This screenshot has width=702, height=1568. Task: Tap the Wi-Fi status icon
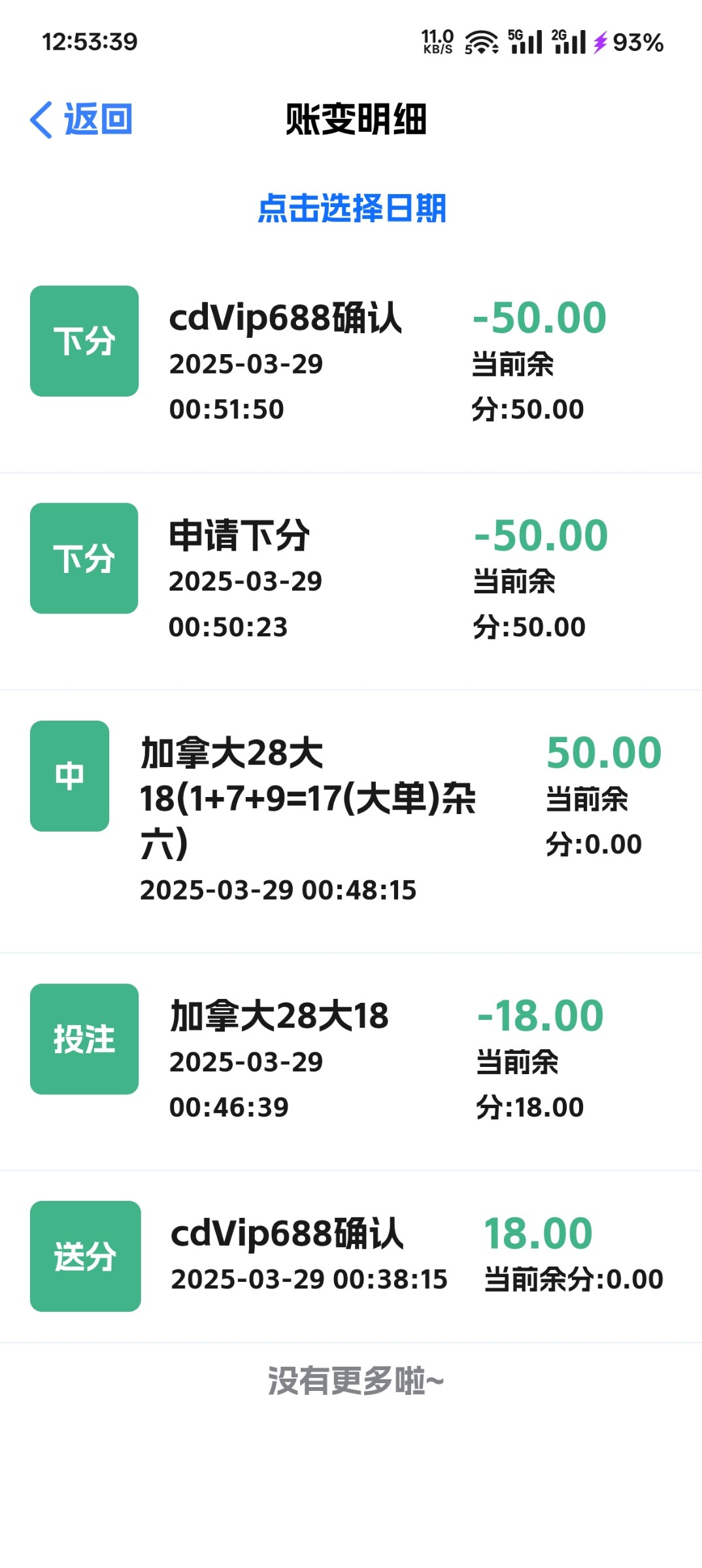(x=481, y=42)
